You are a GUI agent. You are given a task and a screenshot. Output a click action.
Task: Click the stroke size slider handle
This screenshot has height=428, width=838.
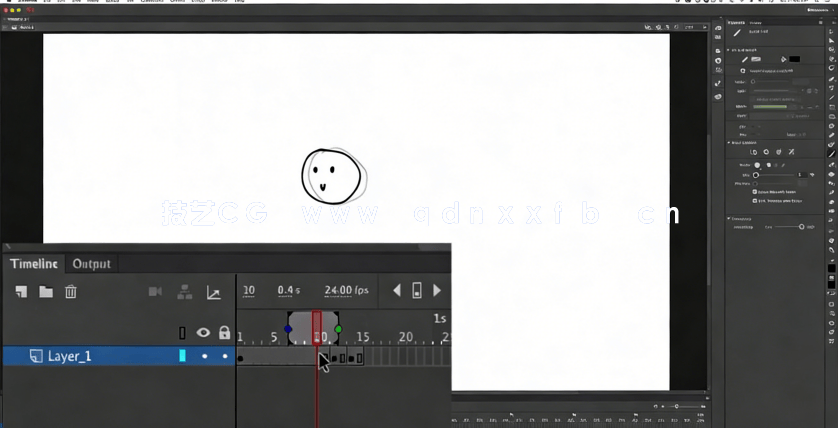click(753, 82)
